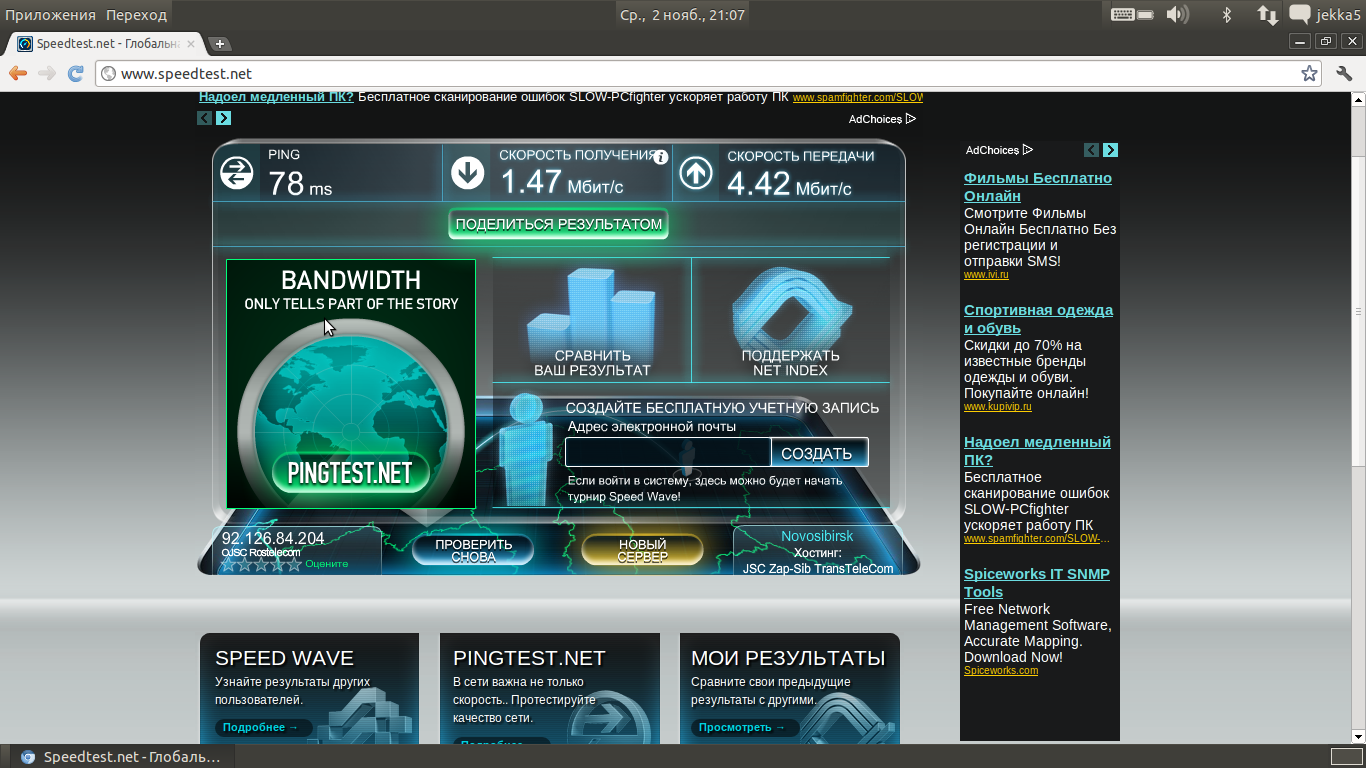Viewport: 1366px width, 768px height.
Task: Click the Bluetooth icon in top panel
Action: coord(1227,14)
